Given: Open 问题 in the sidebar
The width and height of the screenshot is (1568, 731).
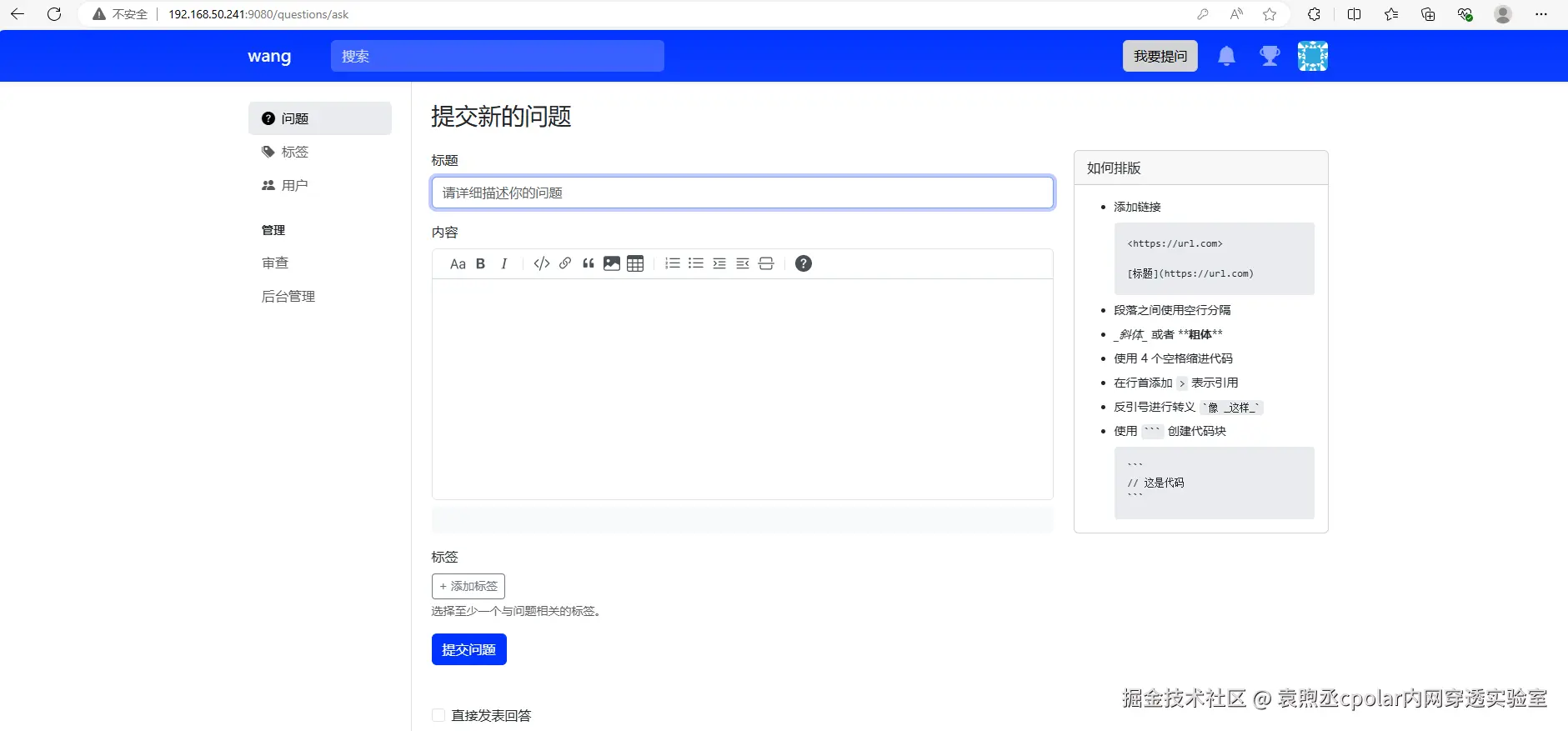Looking at the screenshot, I should pos(320,118).
